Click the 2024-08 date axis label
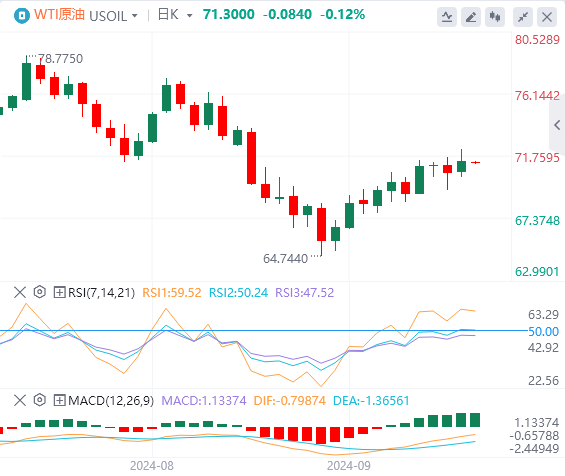 [152, 466]
